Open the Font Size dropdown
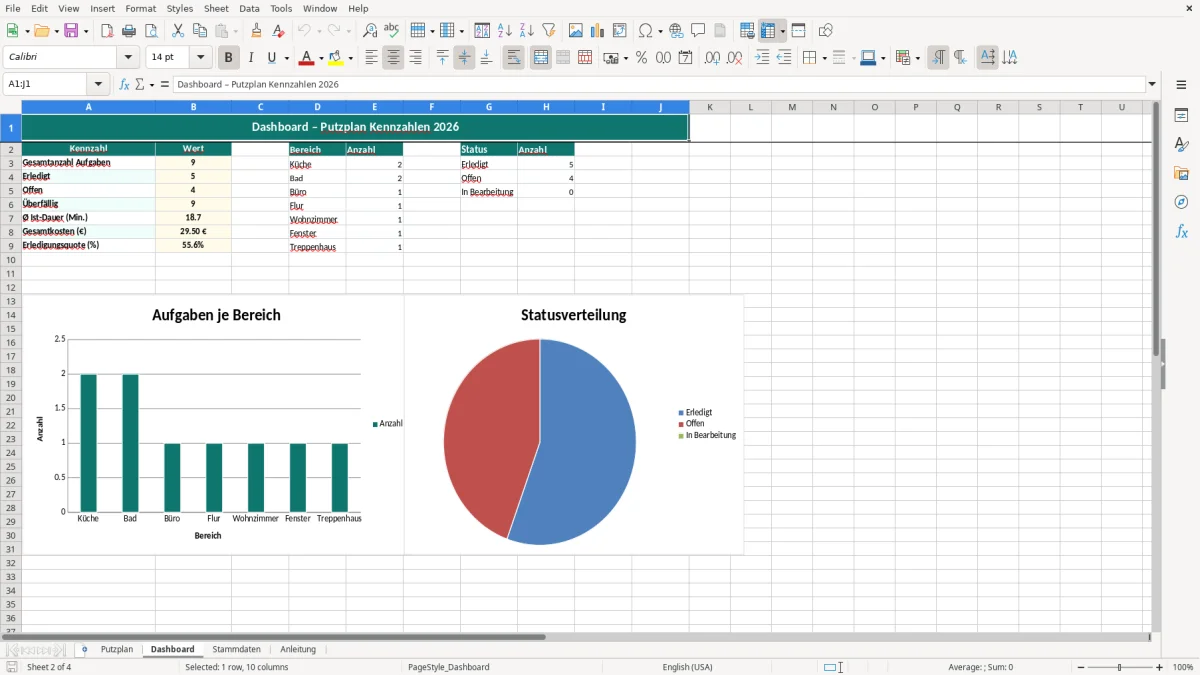The height and width of the screenshot is (675, 1200). coord(201,58)
